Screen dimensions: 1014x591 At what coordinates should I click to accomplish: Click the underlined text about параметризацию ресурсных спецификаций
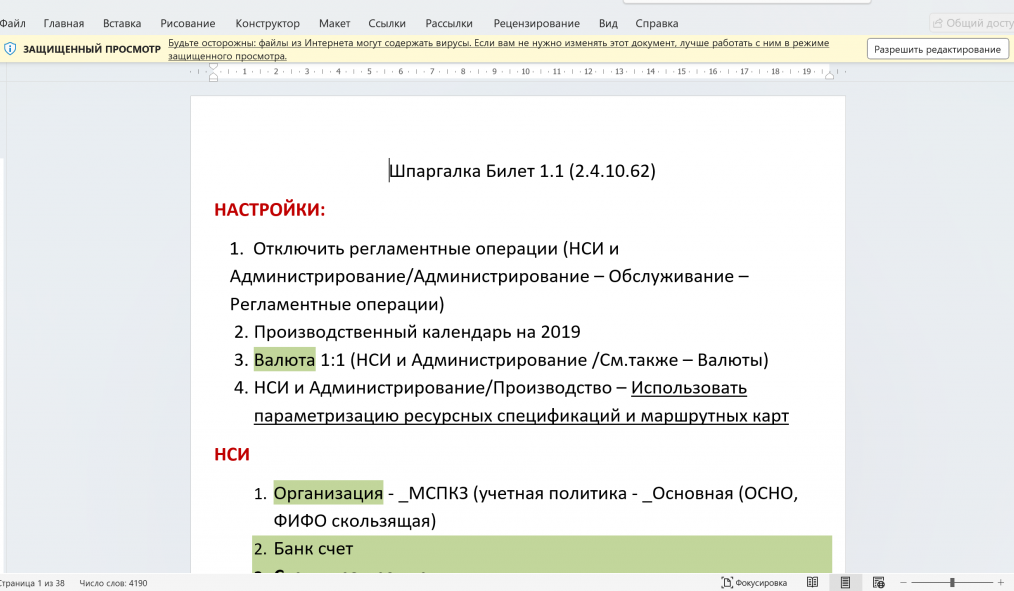click(x=521, y=415)
